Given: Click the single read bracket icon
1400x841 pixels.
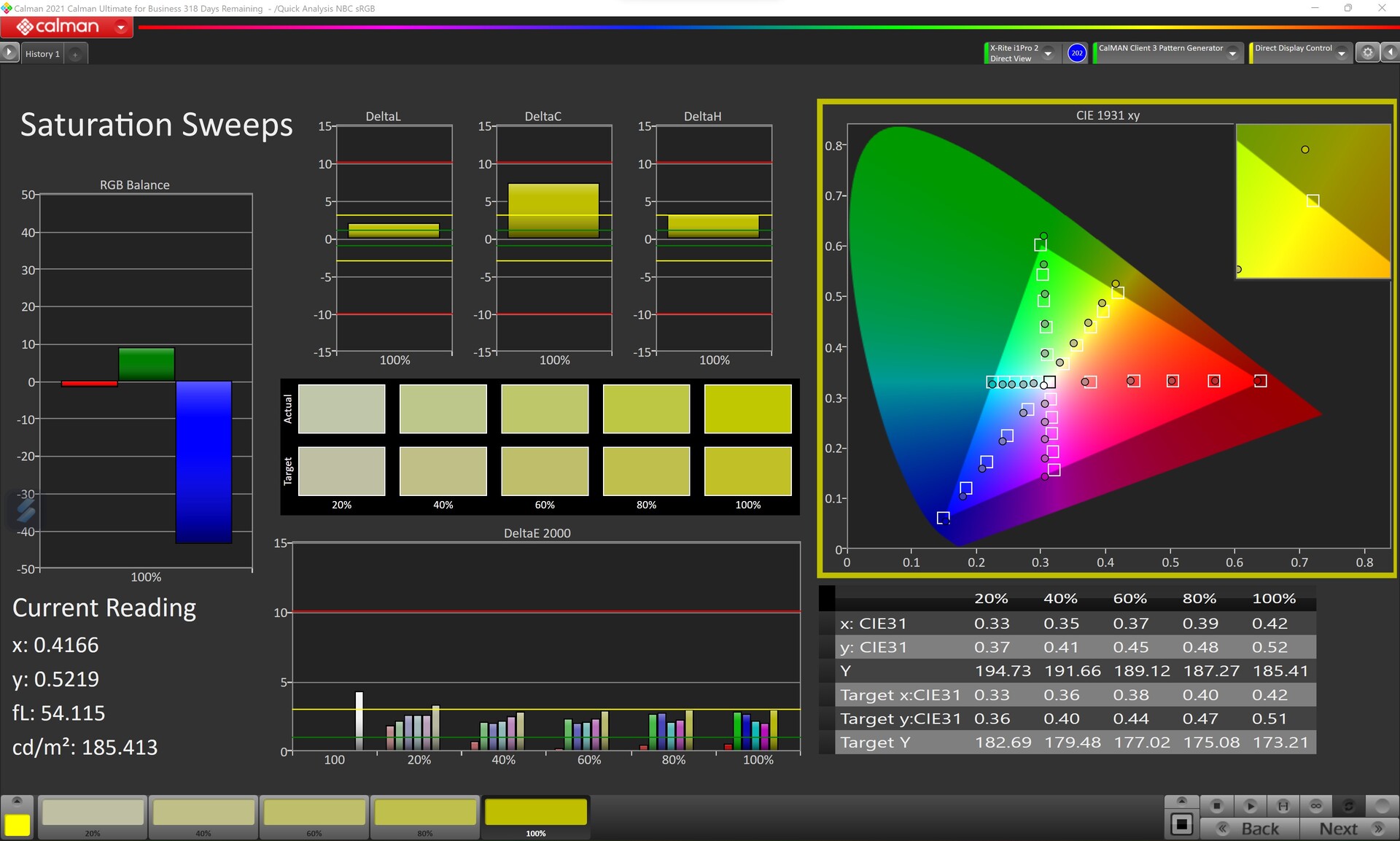Looking at the screenshot, I should click(1283, 806).
